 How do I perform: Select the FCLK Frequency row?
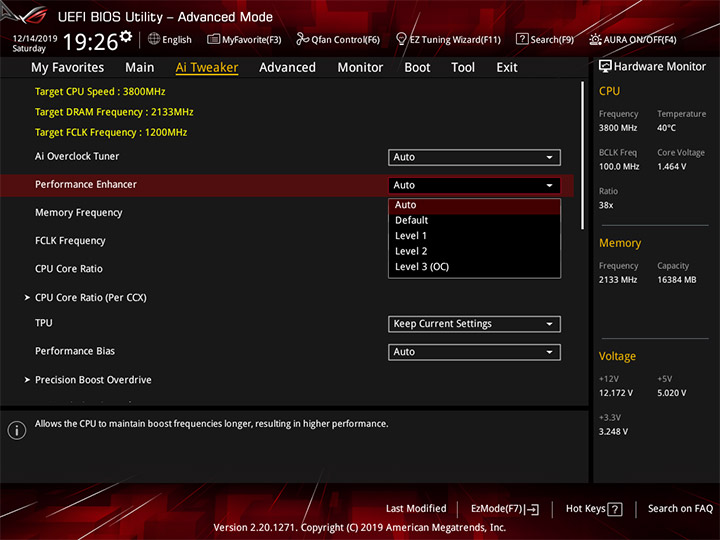[x=287, y=241]
